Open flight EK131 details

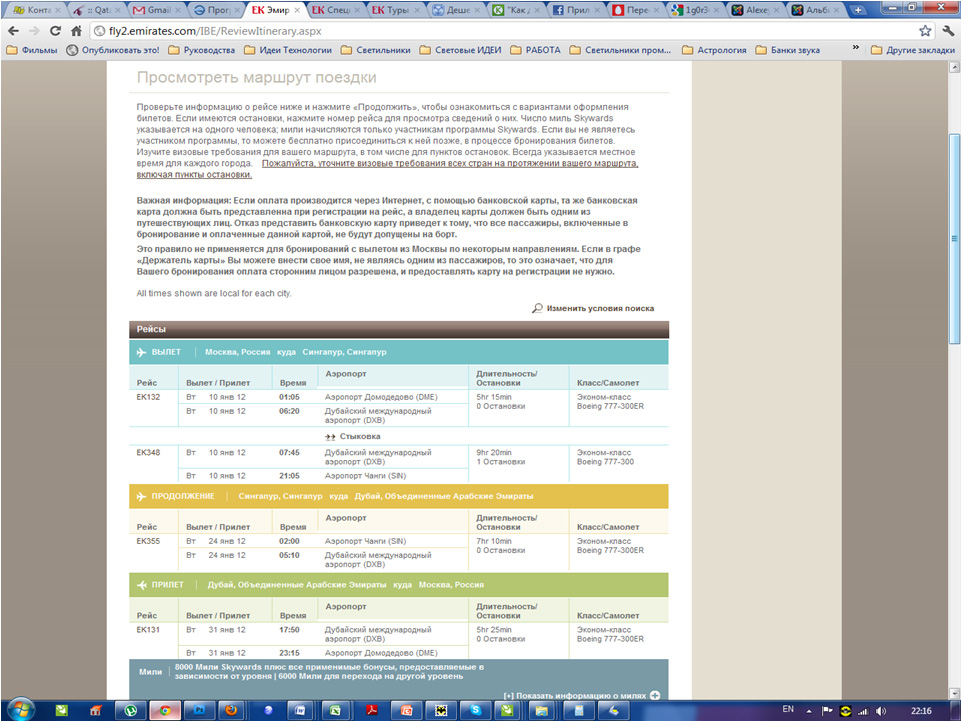coord(148,630)
